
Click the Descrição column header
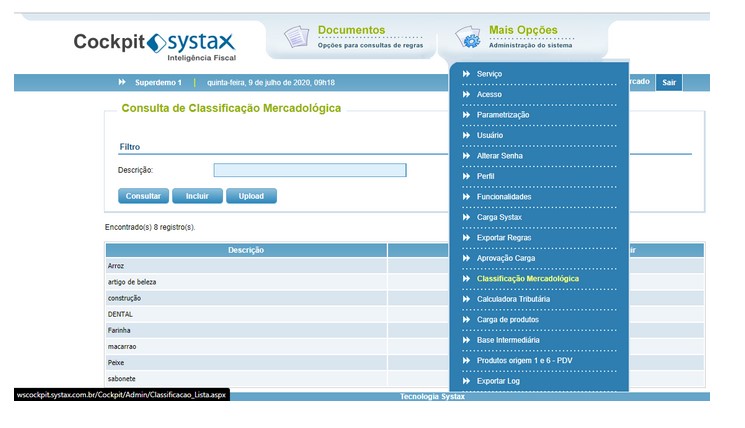point(246,250)
